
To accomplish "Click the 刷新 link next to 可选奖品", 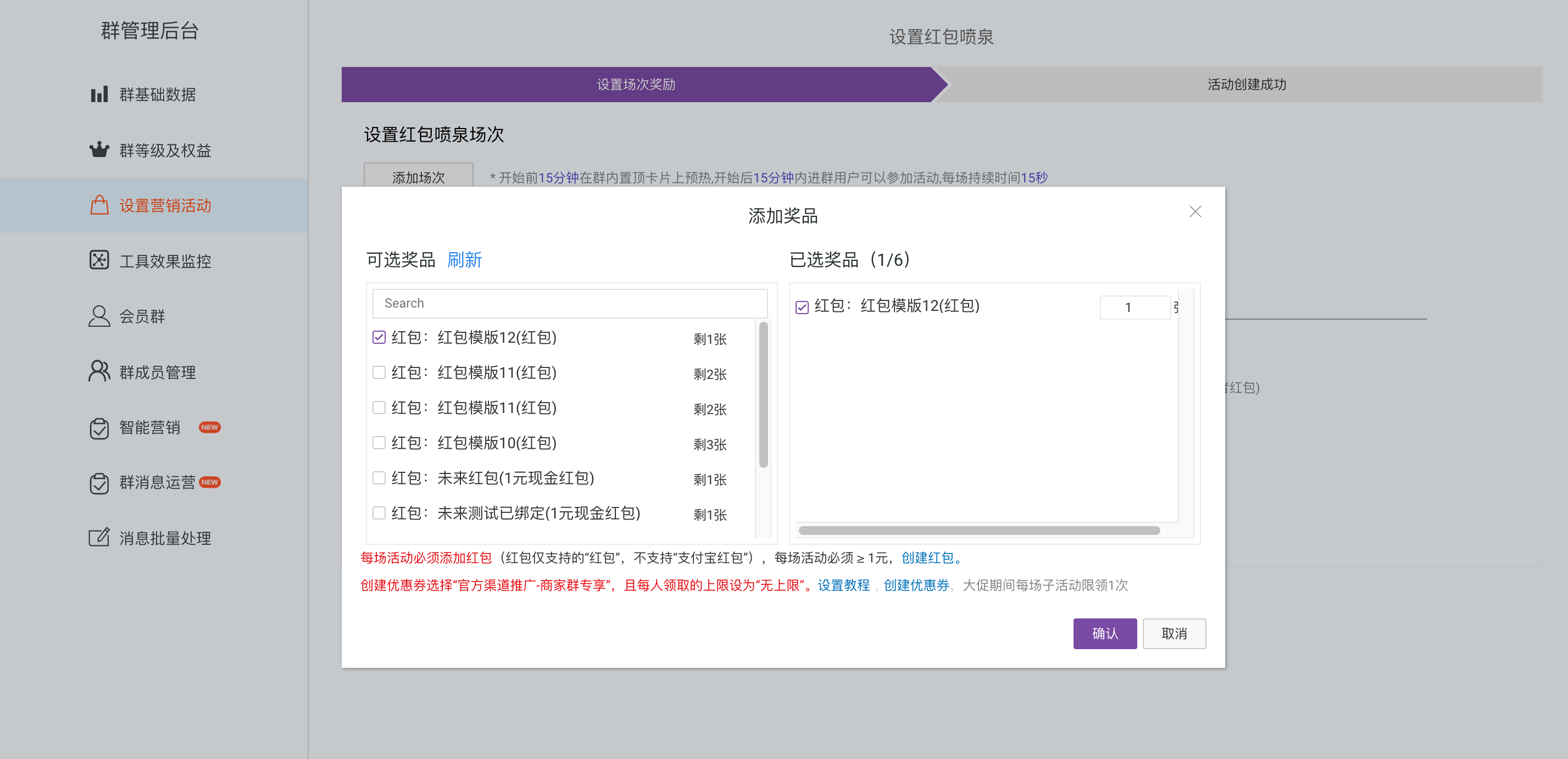I will click(464, 260).
